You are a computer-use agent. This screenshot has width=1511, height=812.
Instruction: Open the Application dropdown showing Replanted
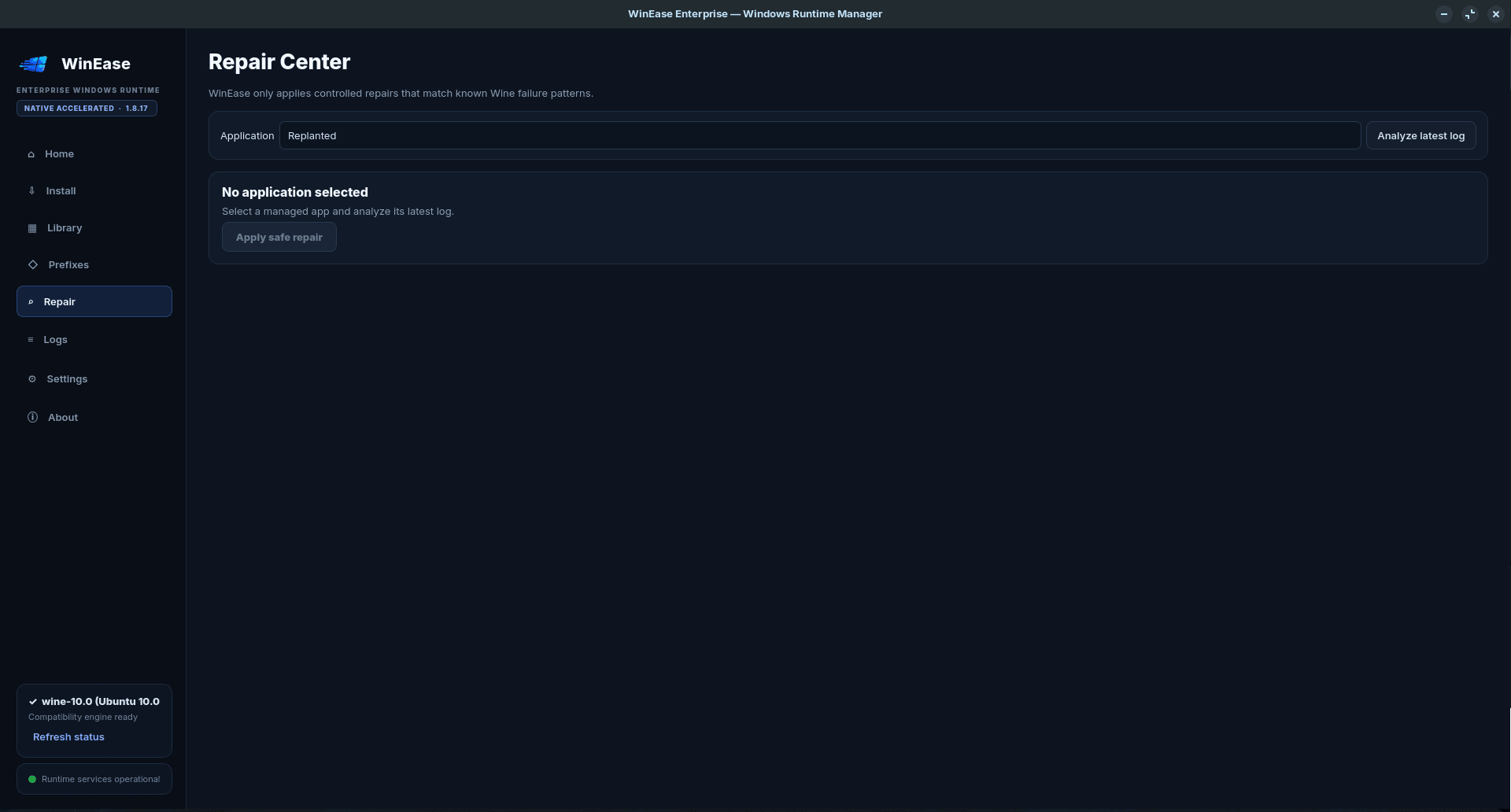point(820,135)
